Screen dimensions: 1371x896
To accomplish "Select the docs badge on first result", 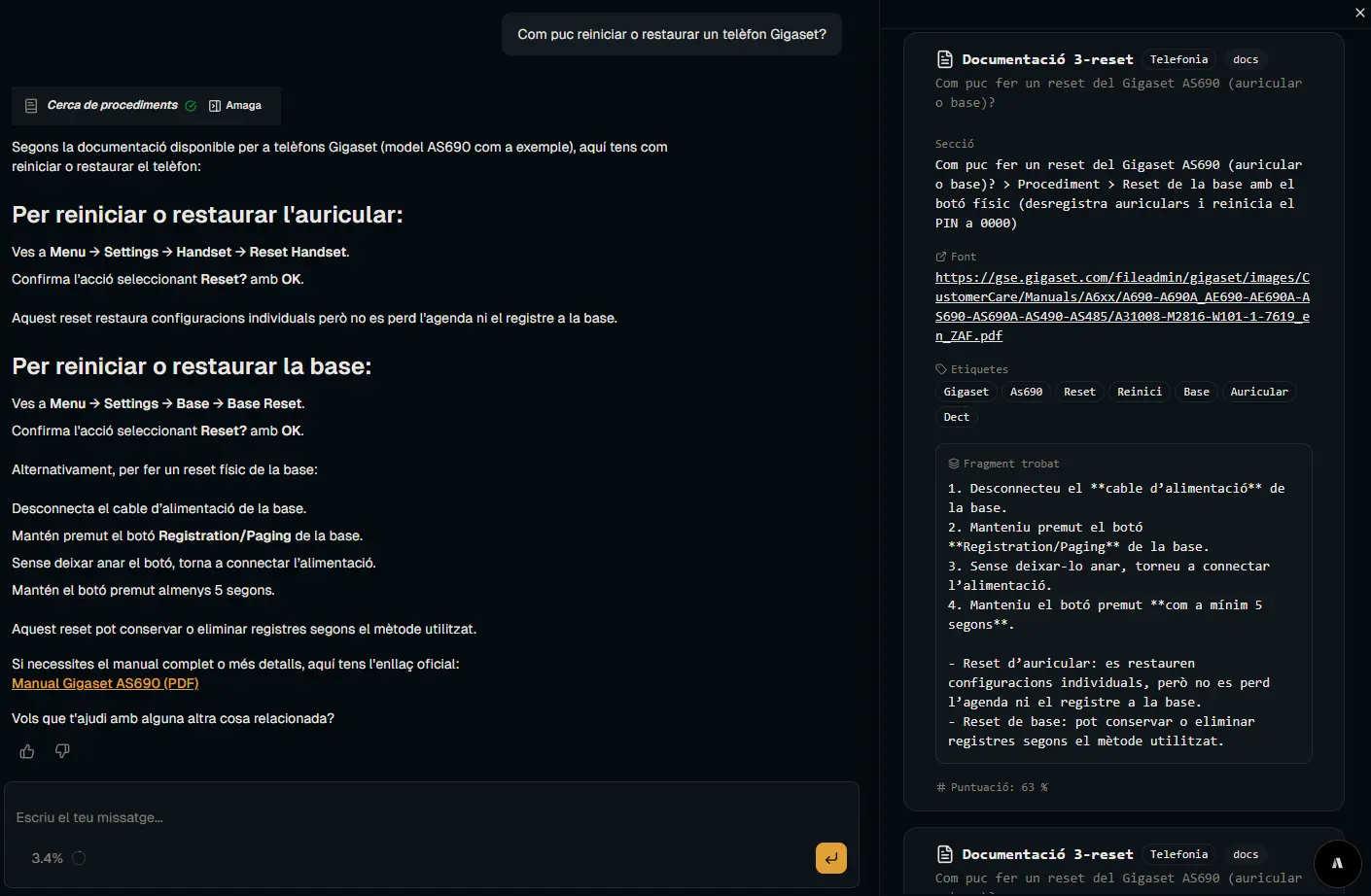I will coord(1245,60).
